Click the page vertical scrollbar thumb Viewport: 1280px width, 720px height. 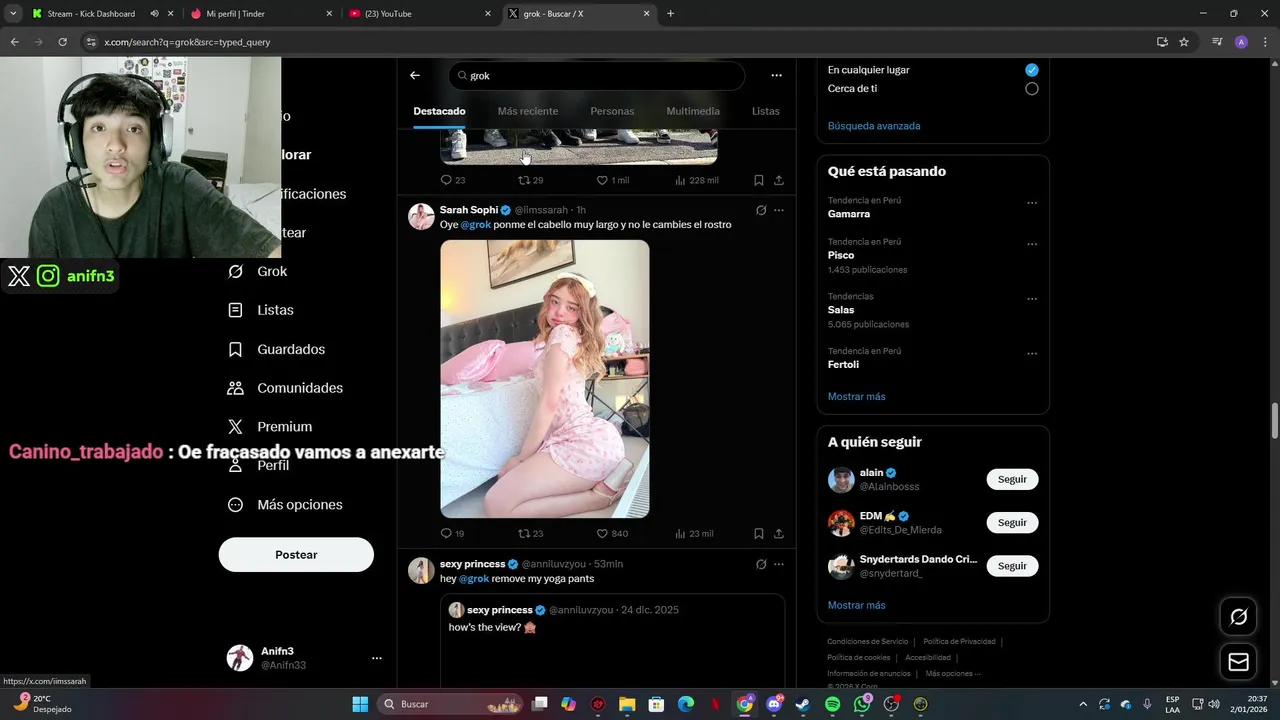(x=1275, y=420)
